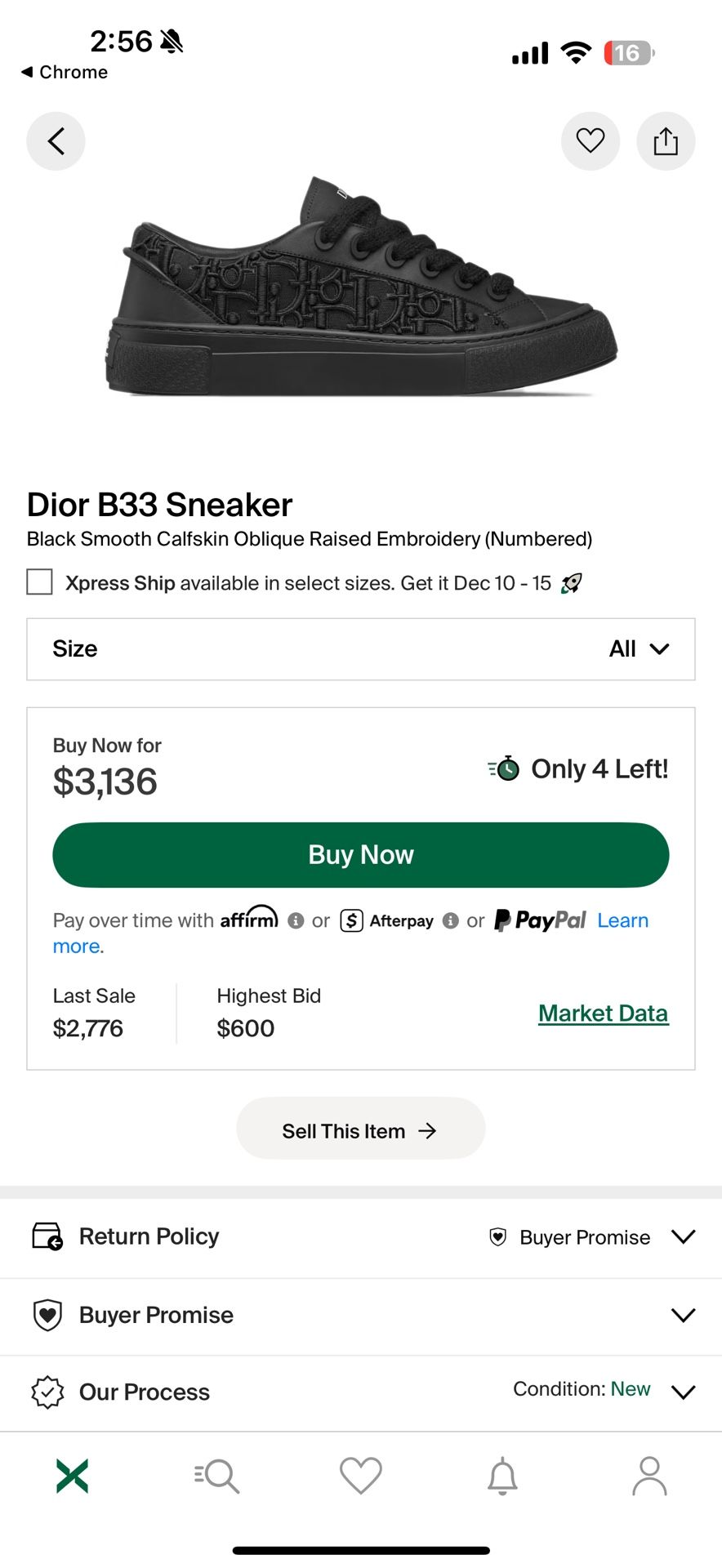This screenshot has height=1568, width=722.
Task: Tap the info icon next to affirm
Action: point(295,920)
